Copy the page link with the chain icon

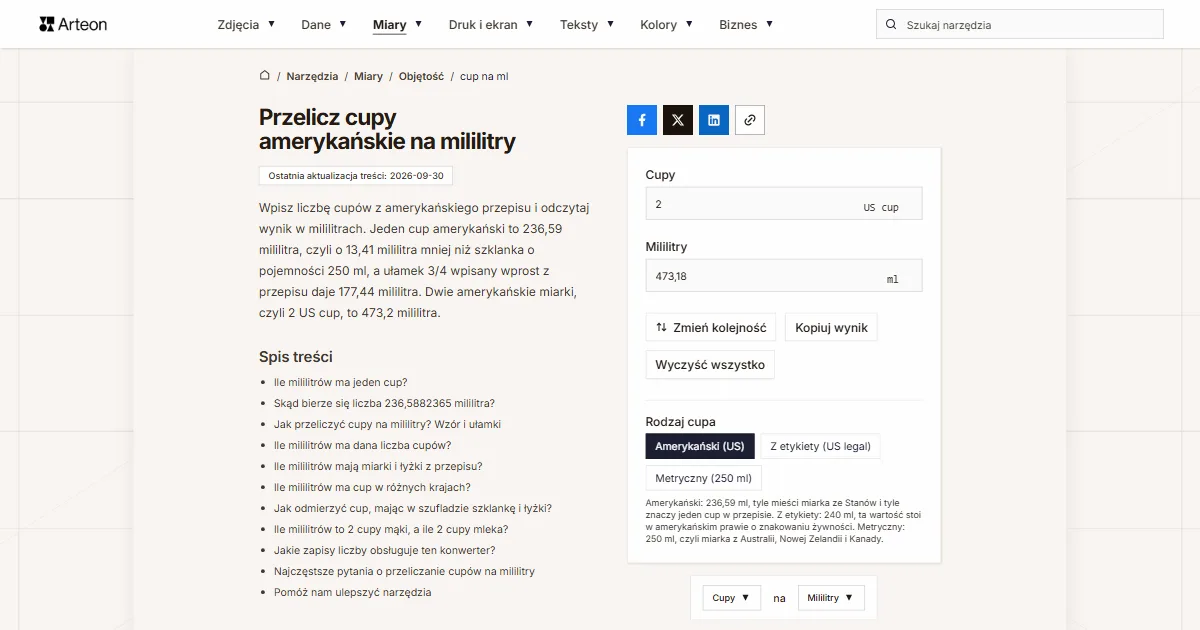(750, 120)
